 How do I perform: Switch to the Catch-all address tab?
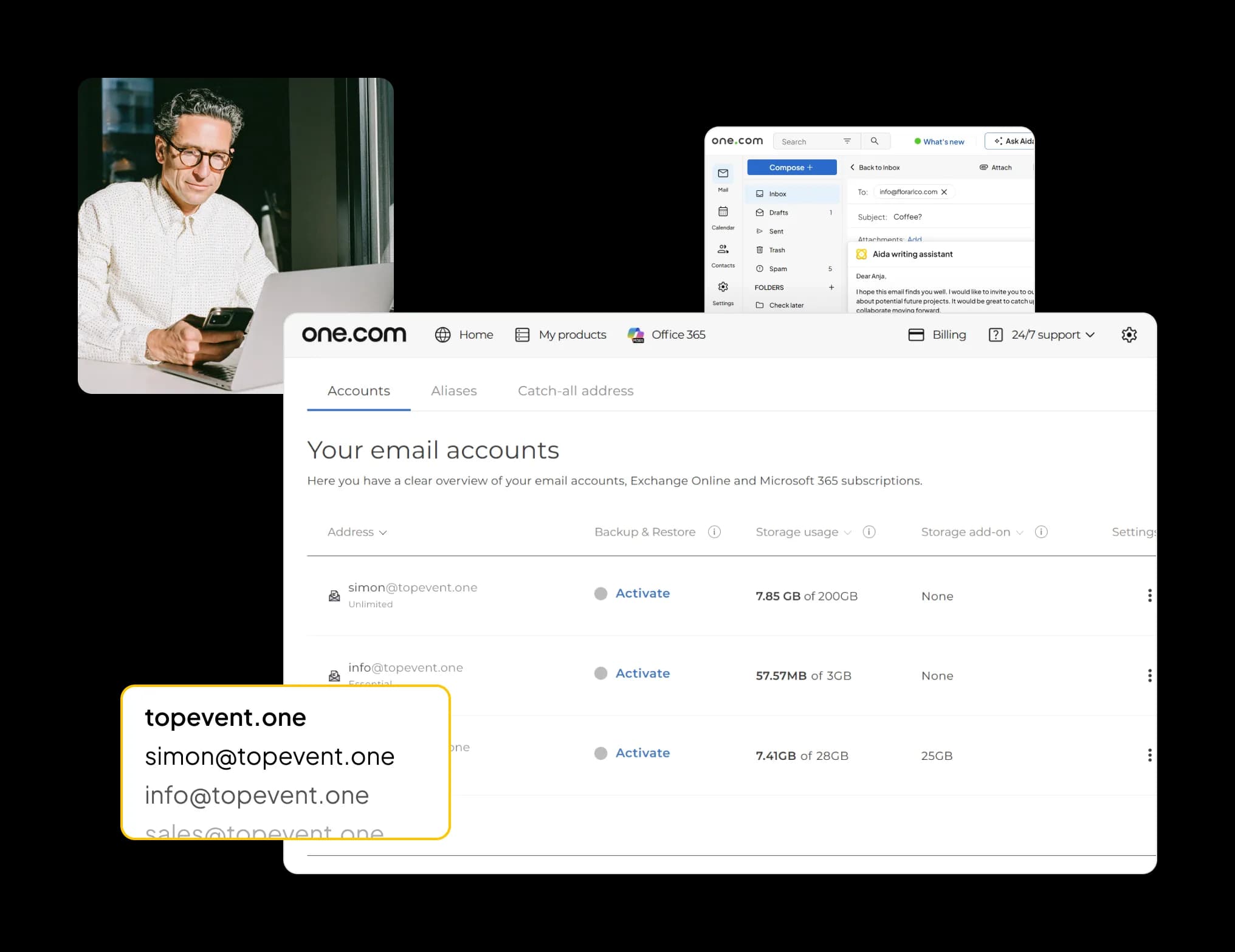(576, 391)
